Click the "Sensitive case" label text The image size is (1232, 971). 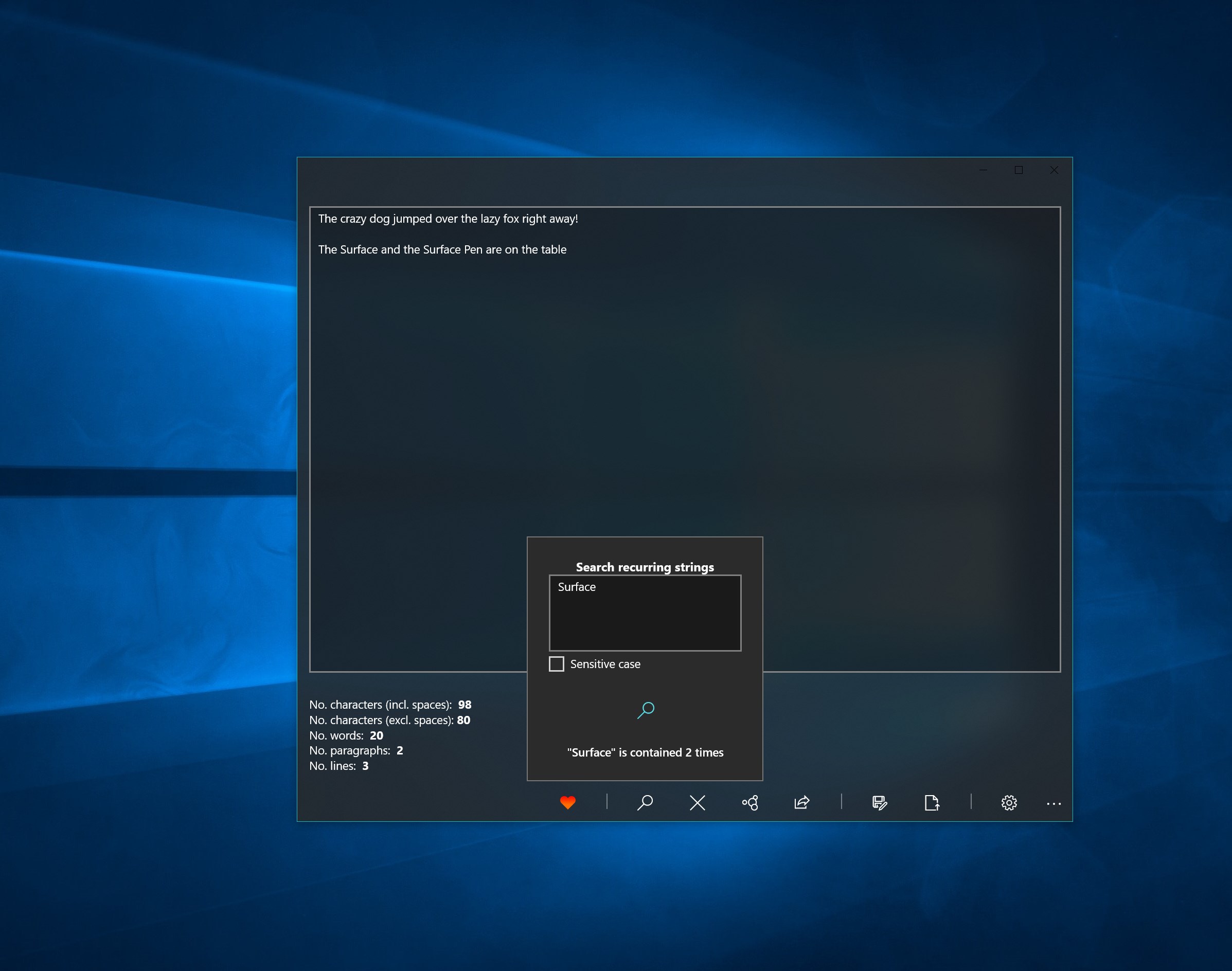coord(605,664)
